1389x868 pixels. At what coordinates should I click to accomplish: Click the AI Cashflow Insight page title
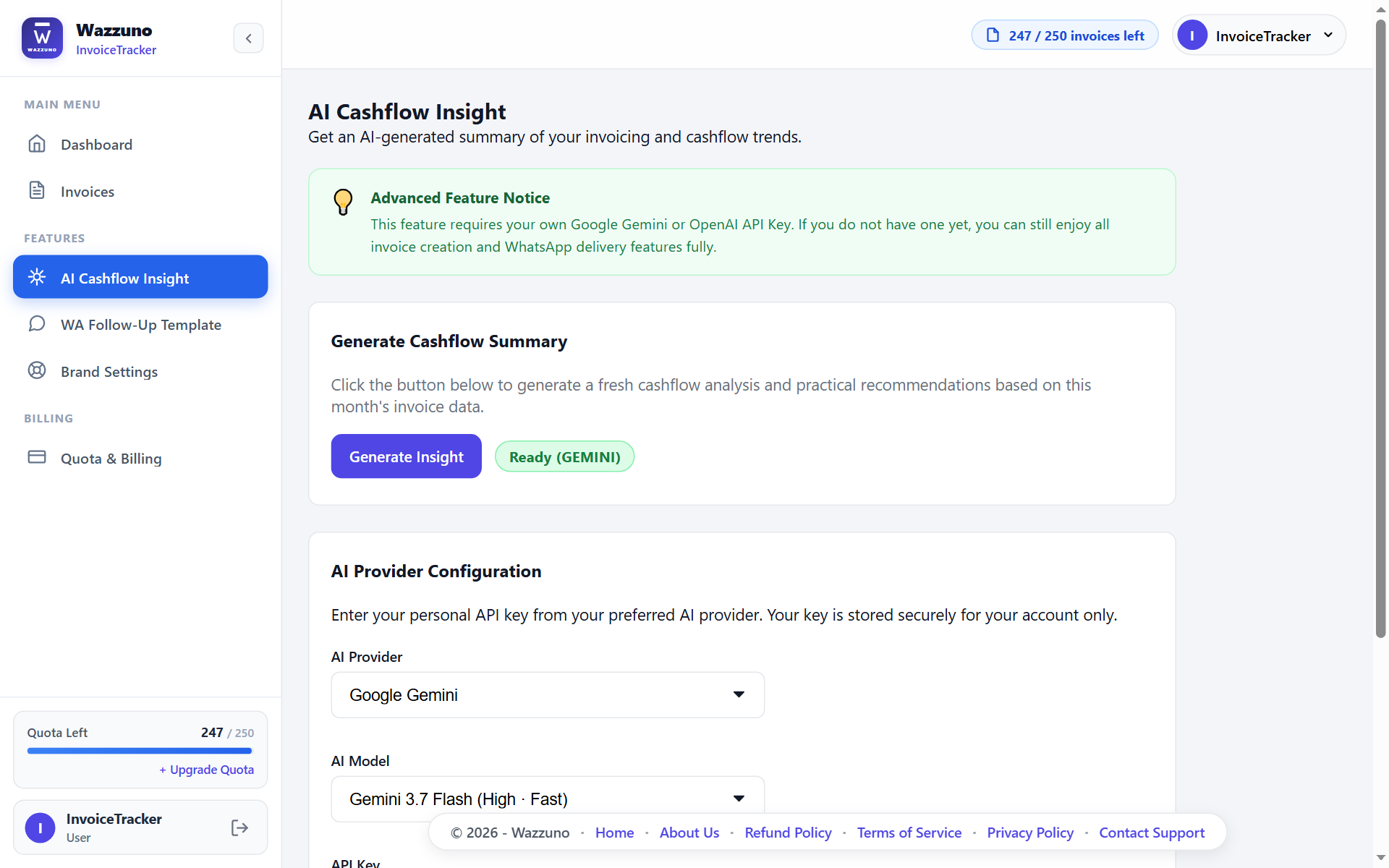point(407,111)
